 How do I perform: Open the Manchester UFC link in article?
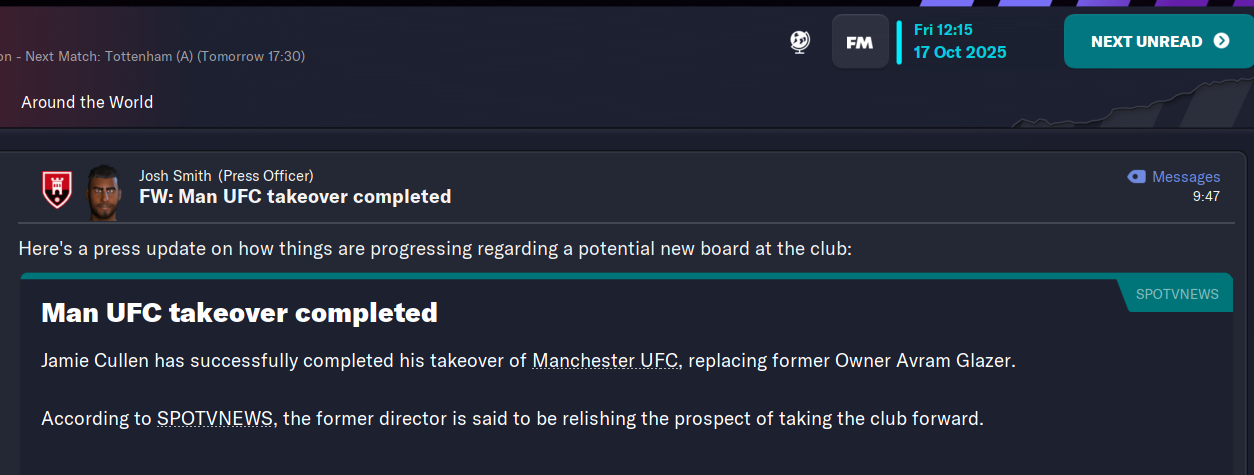point(606,360)
